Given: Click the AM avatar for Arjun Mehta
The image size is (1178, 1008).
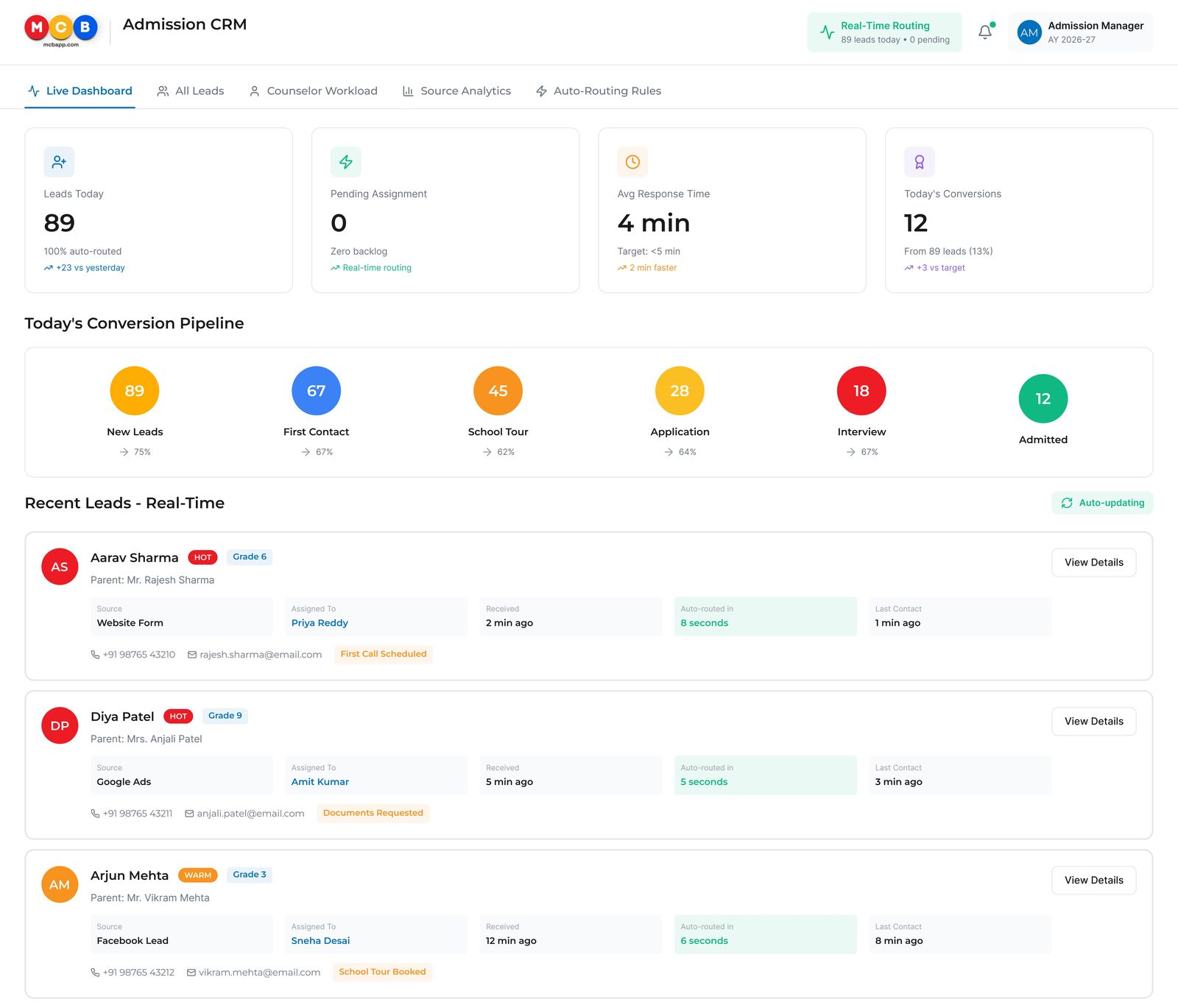Looking at the screenshot, I should (60, 885).
